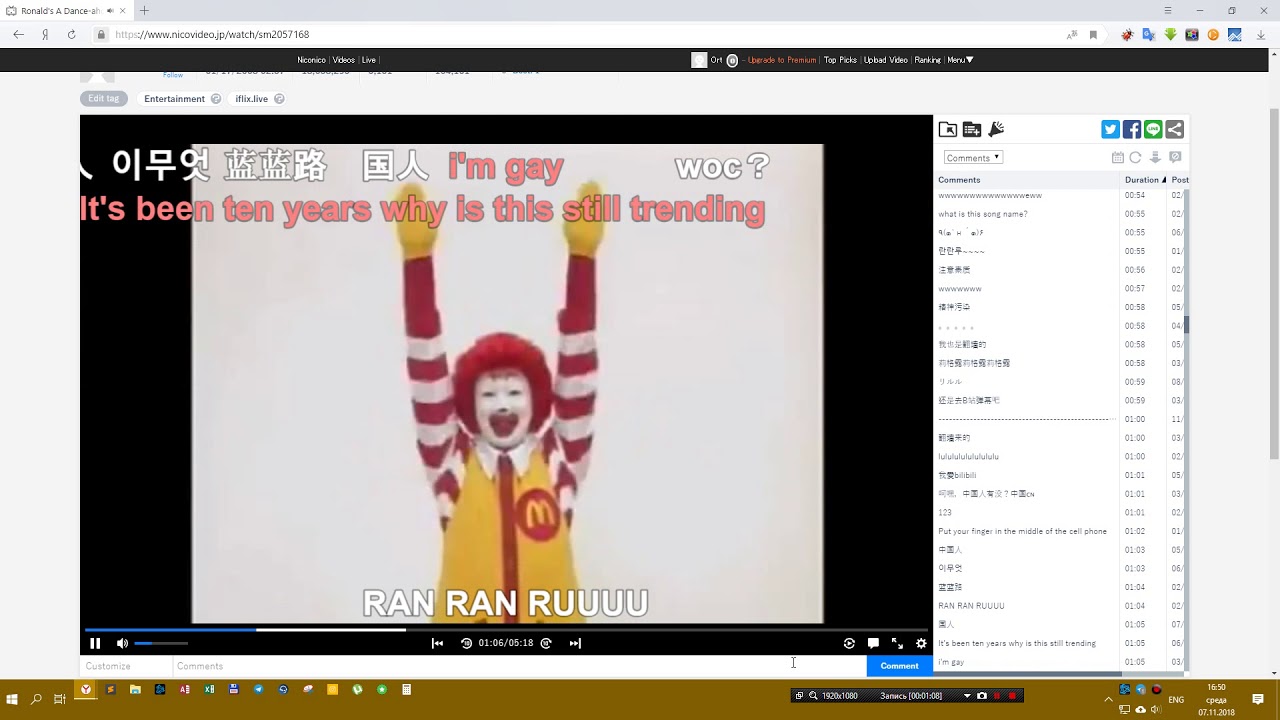Open the Live section in site header
Screen dimensions: 1280x720
click(369, 60)
